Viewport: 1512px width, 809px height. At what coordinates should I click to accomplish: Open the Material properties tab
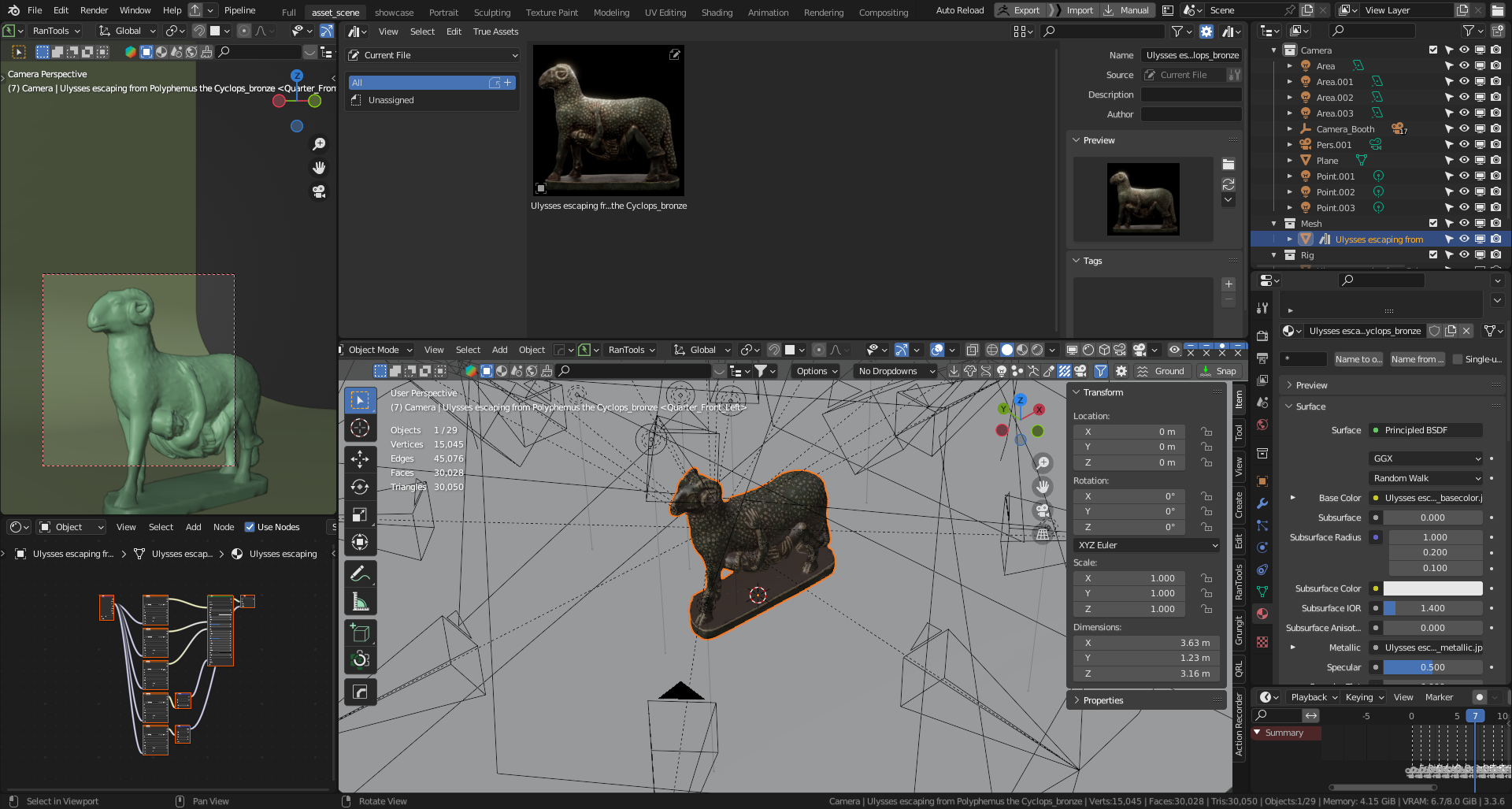[x=1262, y=613]
